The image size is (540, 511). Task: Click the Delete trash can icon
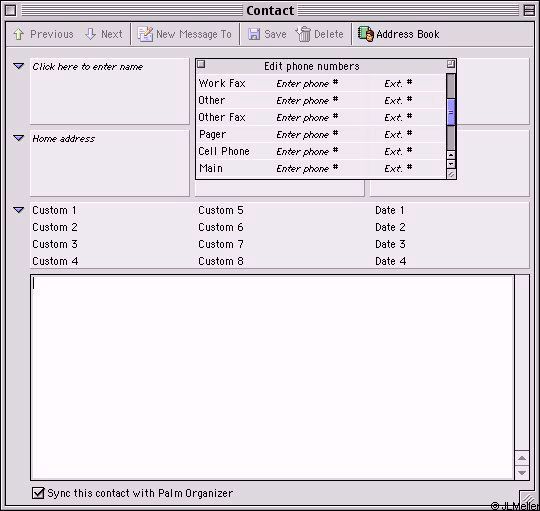tap(303, 34)
